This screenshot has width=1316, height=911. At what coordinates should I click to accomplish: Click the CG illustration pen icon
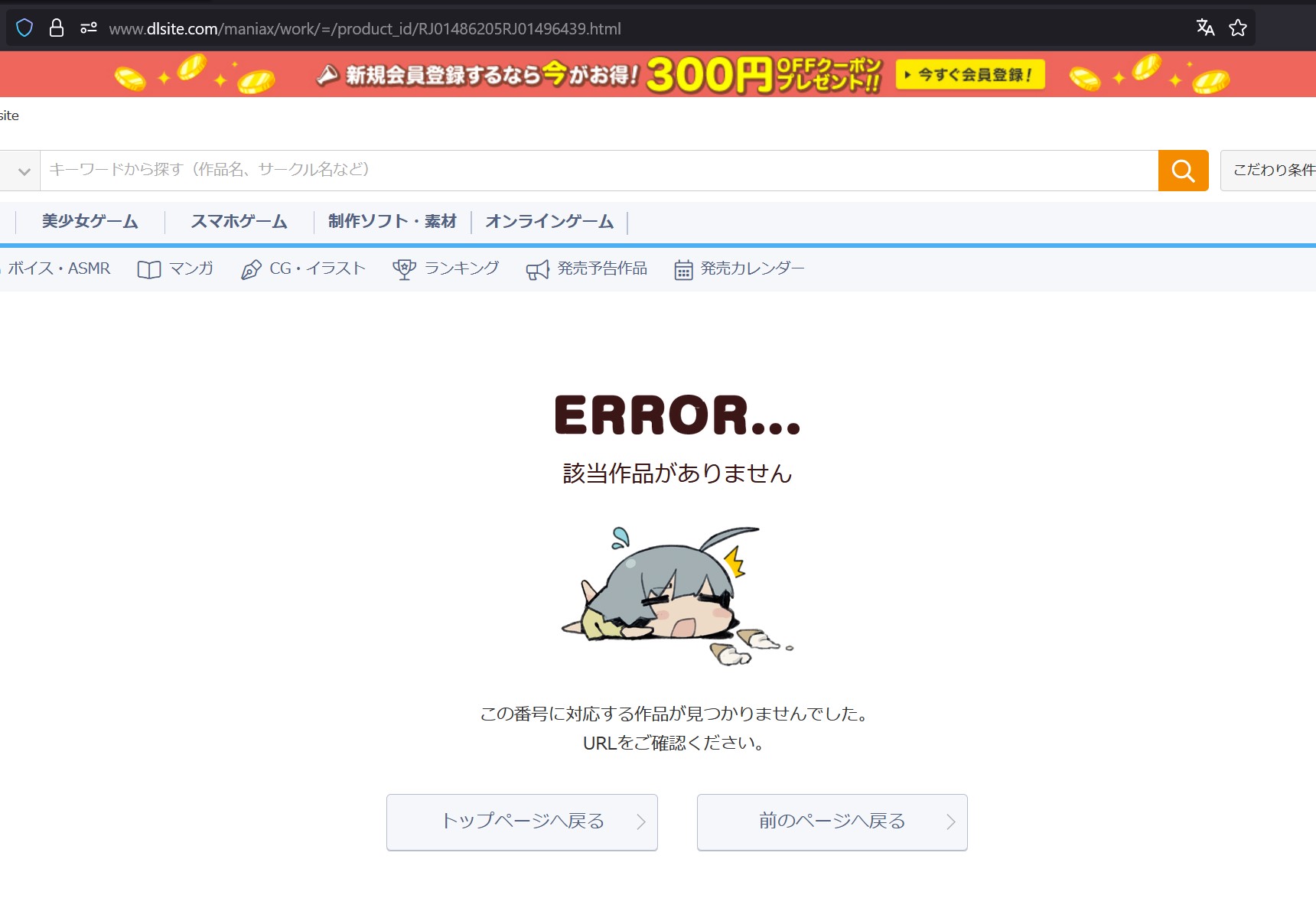click(x=251, y=269)
